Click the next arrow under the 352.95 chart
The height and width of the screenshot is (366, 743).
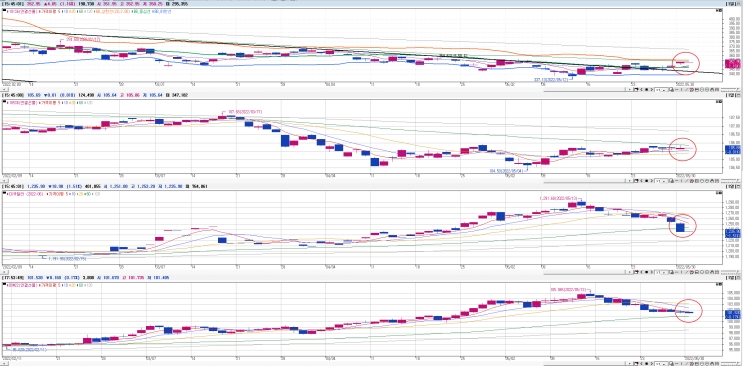point(652,89)
